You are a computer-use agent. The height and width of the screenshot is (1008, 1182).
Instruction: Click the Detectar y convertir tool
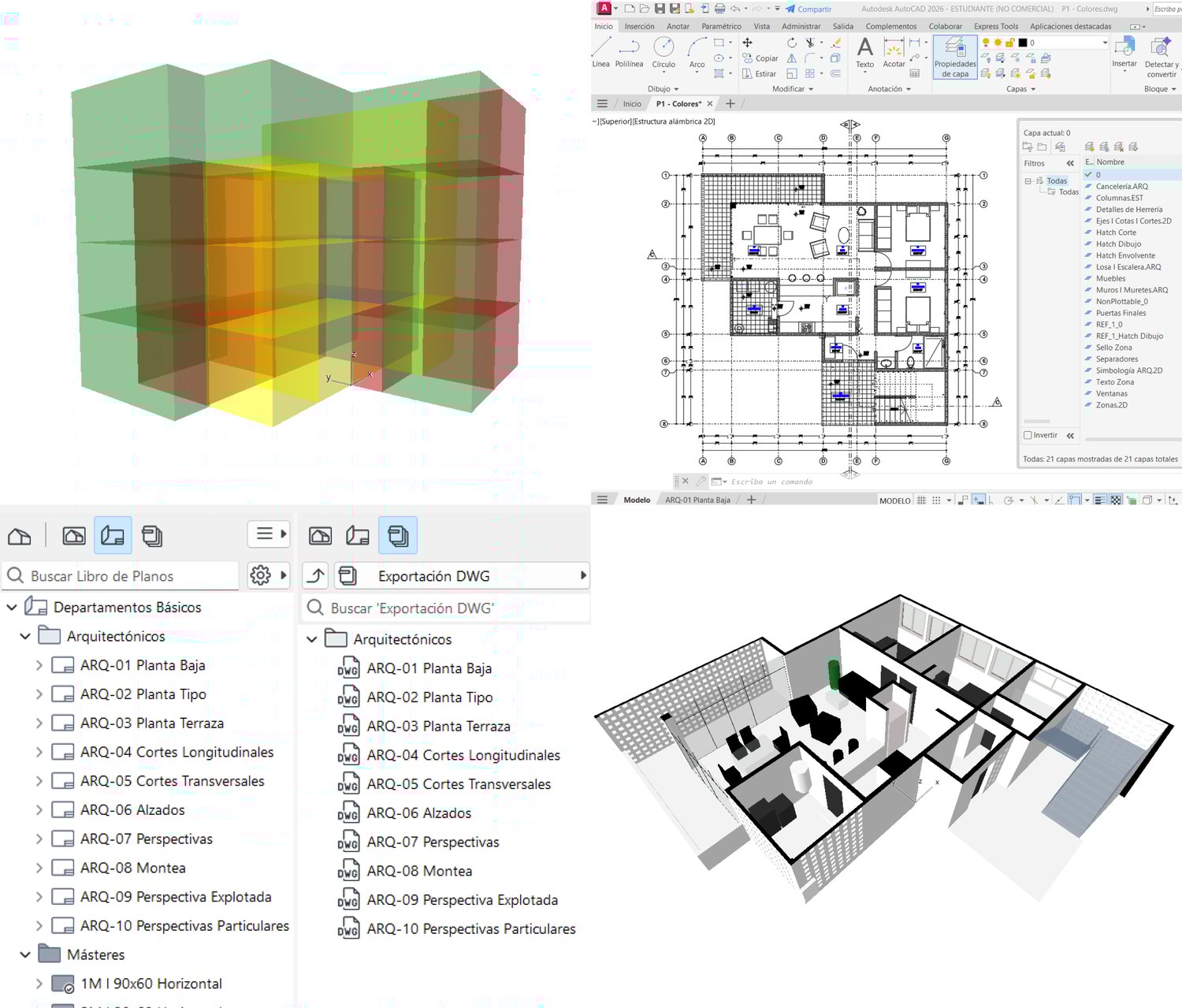[1162, 57]
